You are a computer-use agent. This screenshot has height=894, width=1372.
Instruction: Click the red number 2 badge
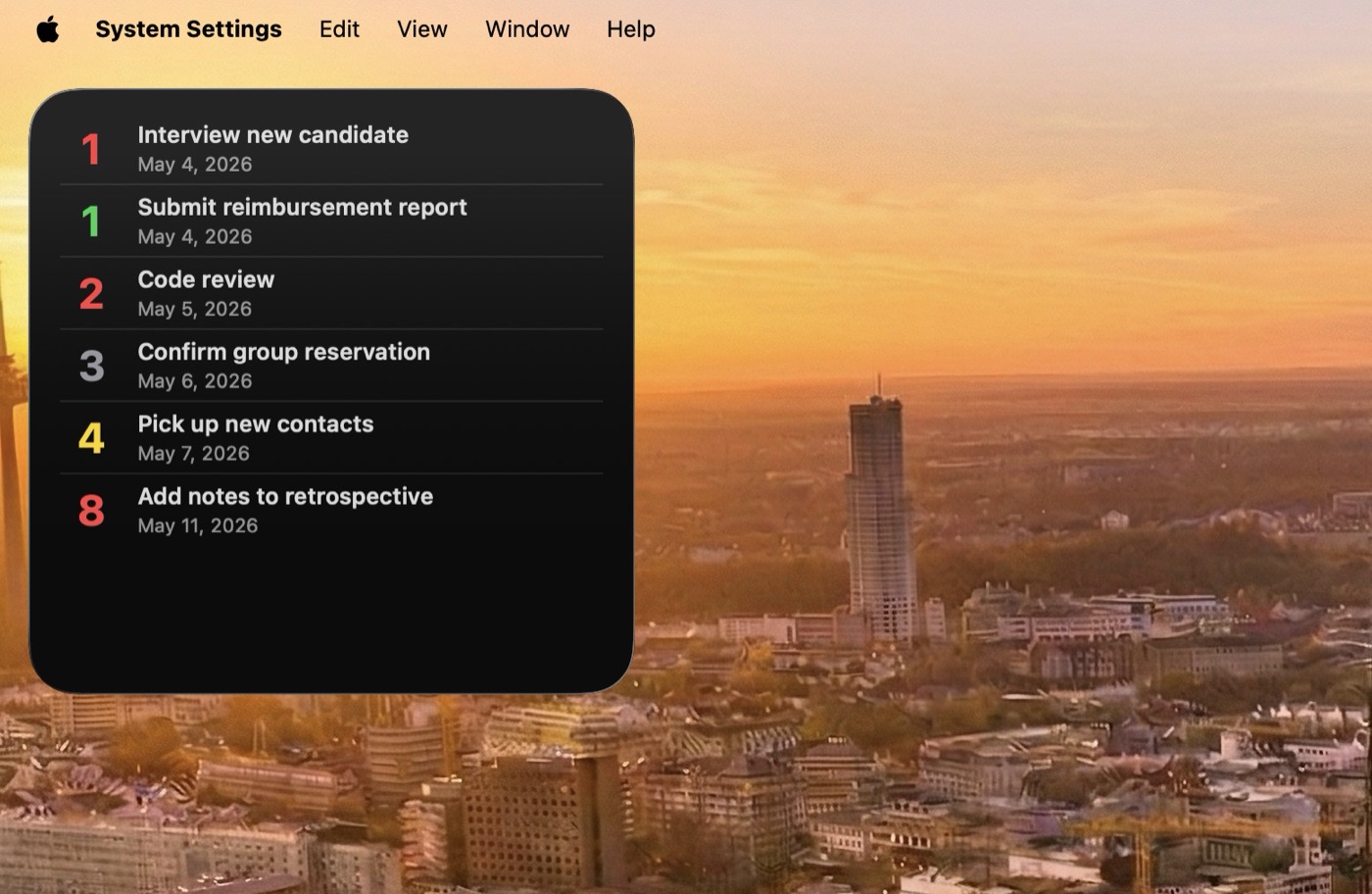(x=91, y=294)
